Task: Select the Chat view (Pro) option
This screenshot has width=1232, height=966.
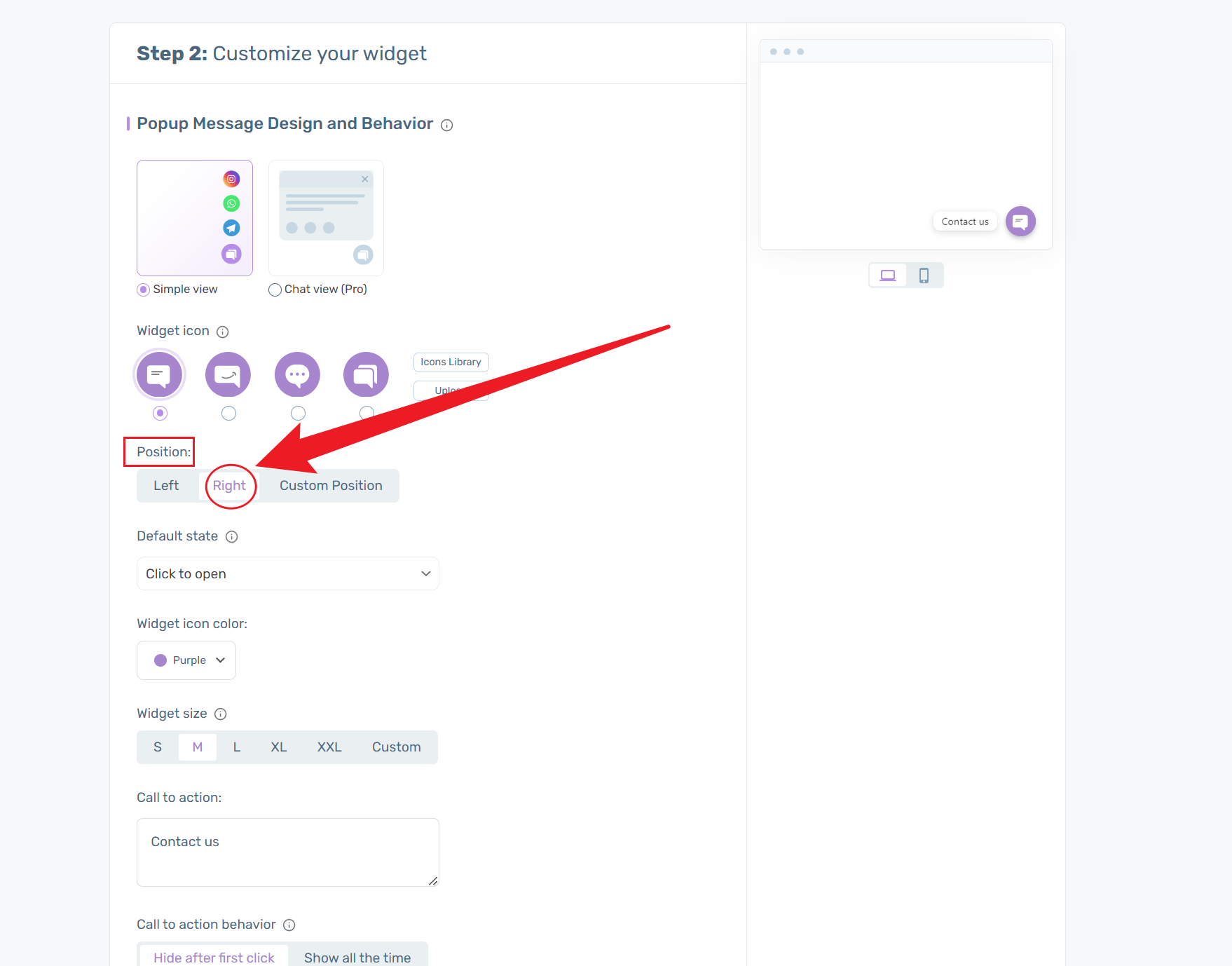Action: pos(275,290)
